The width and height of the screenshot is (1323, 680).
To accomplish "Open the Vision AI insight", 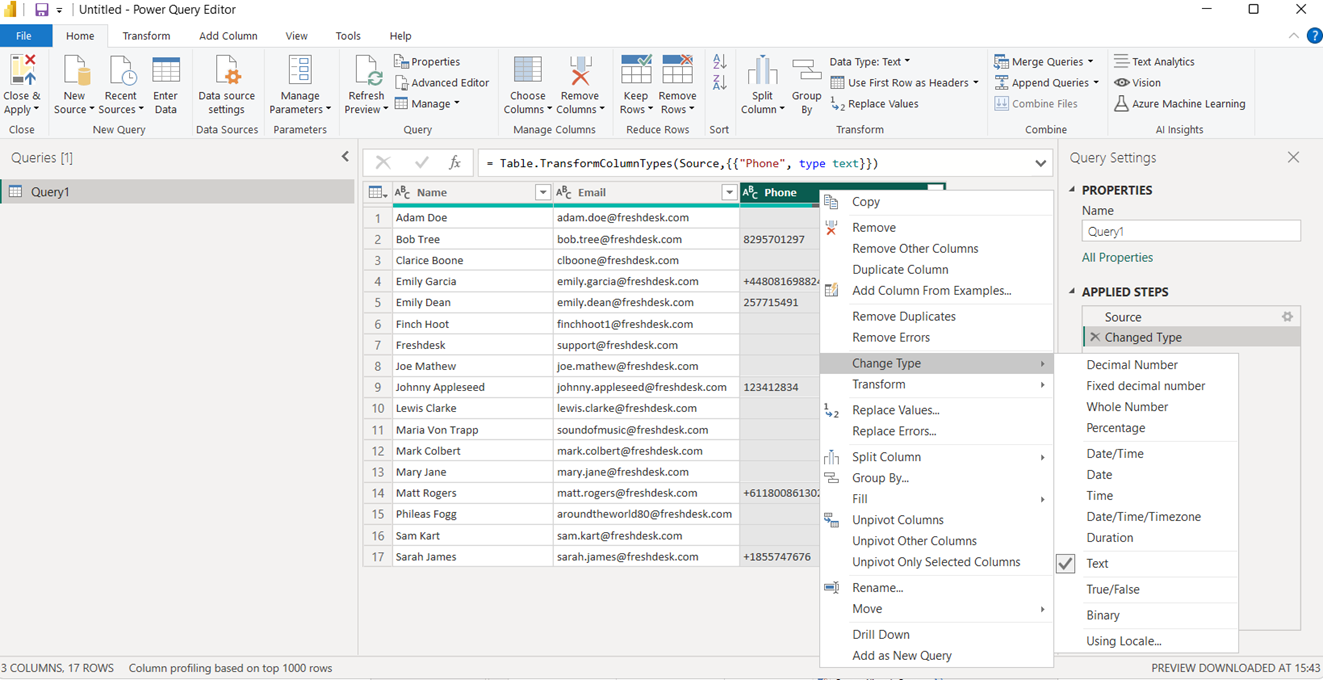I will 1138,83.
